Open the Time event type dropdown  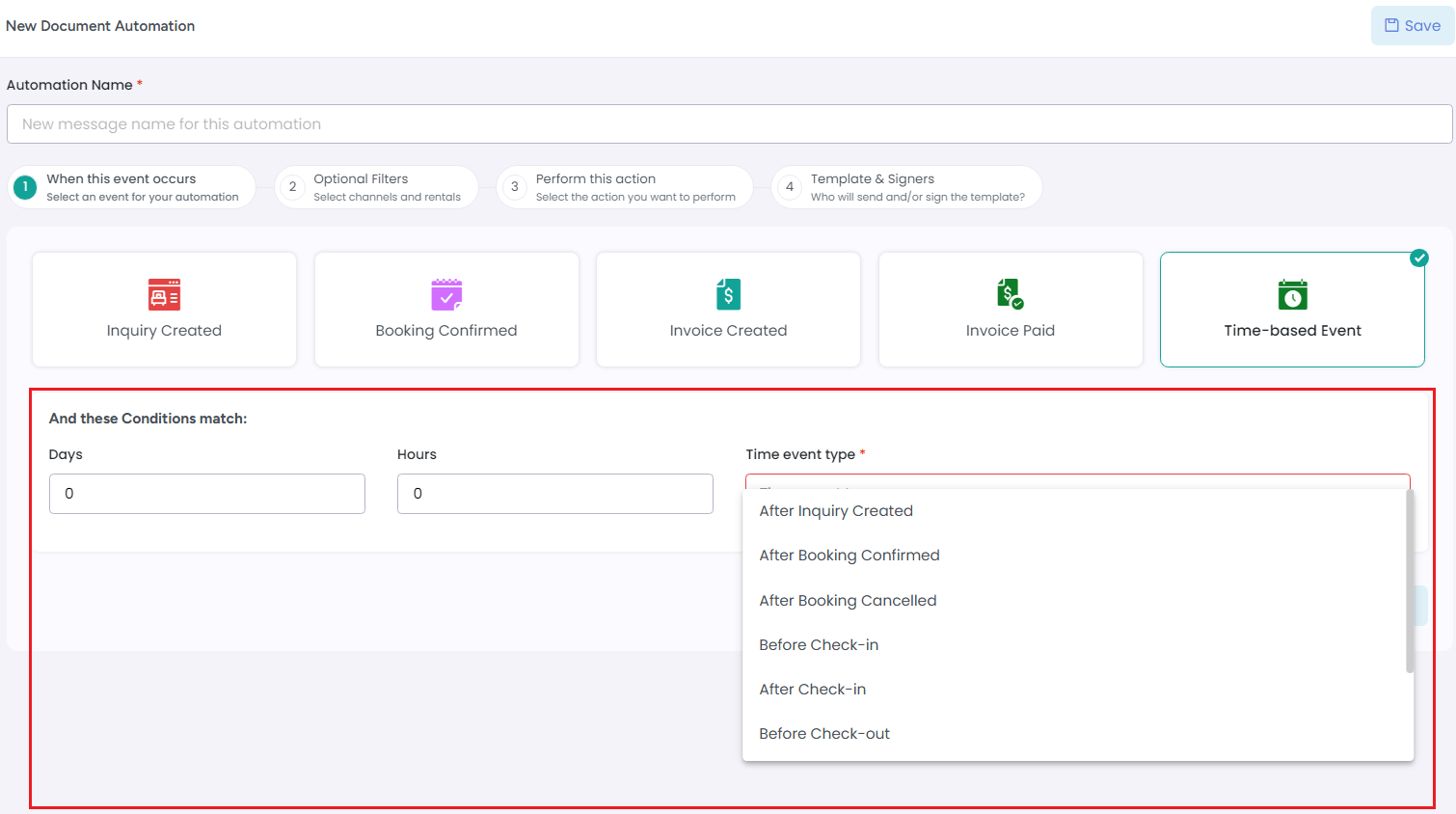click(x=1078, y=482)
